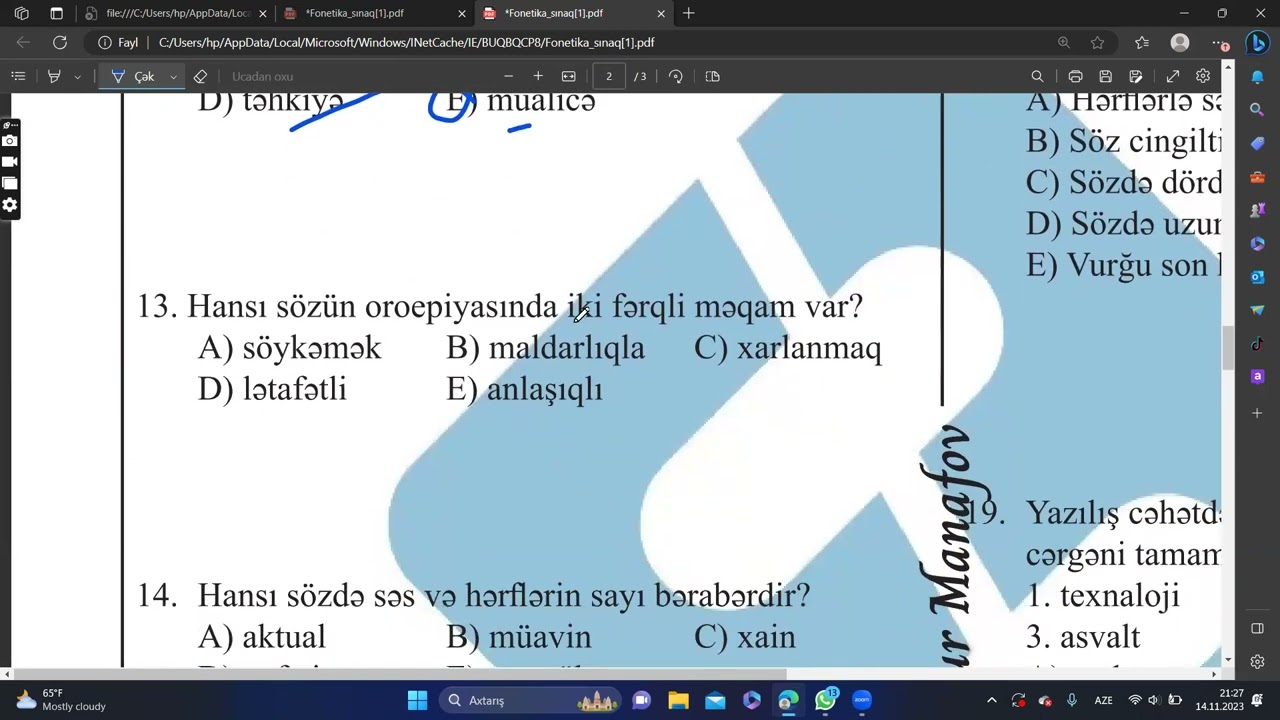Toggle the sidebar layout panel button
Image resolution: width=1280 pixels, height=720 pixels.
coord(1257,628)
